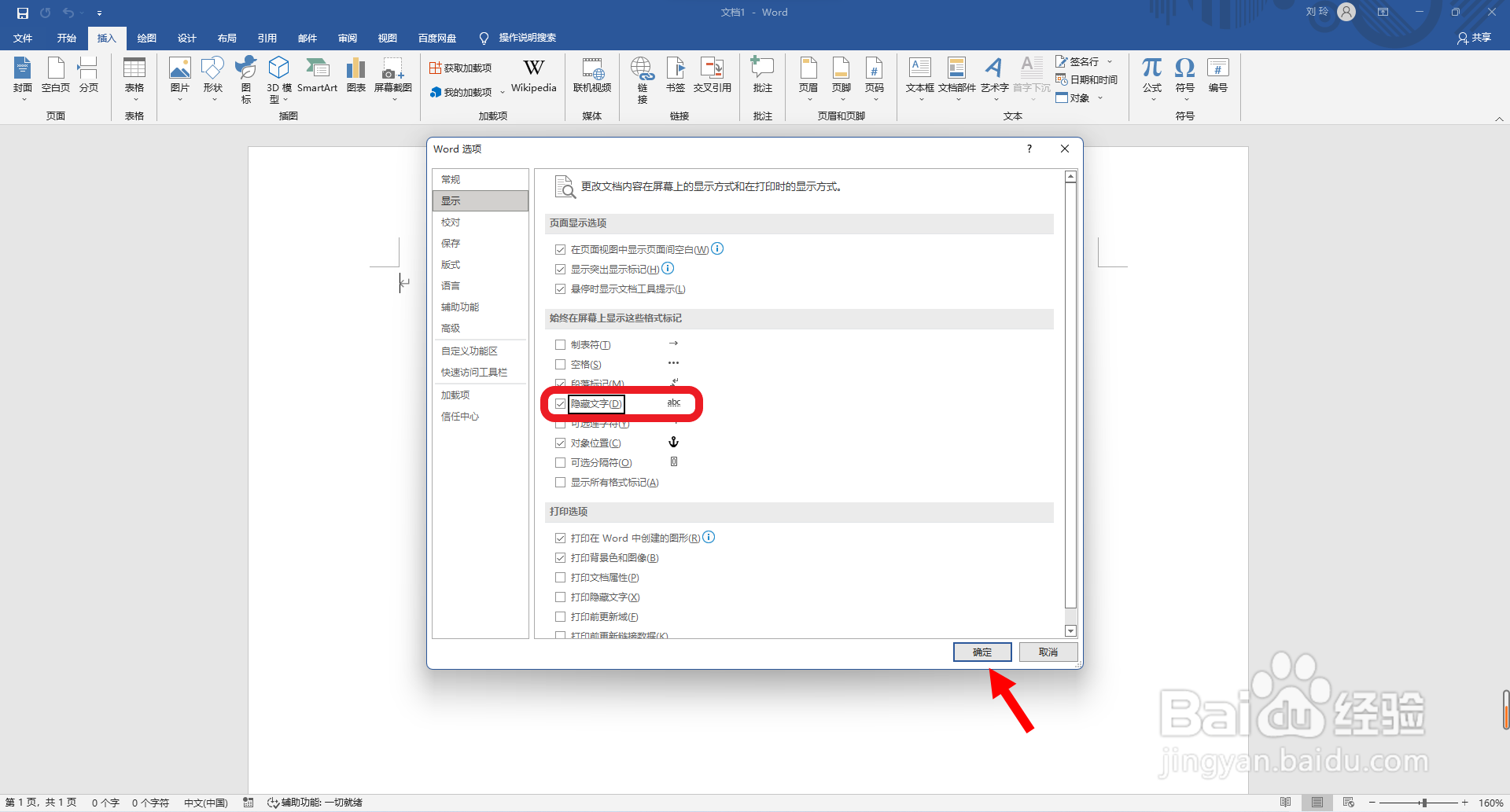This screenshot has height=812, width=1510.
Task: Click 共享 share button
Action: (x=1475, y=38)
